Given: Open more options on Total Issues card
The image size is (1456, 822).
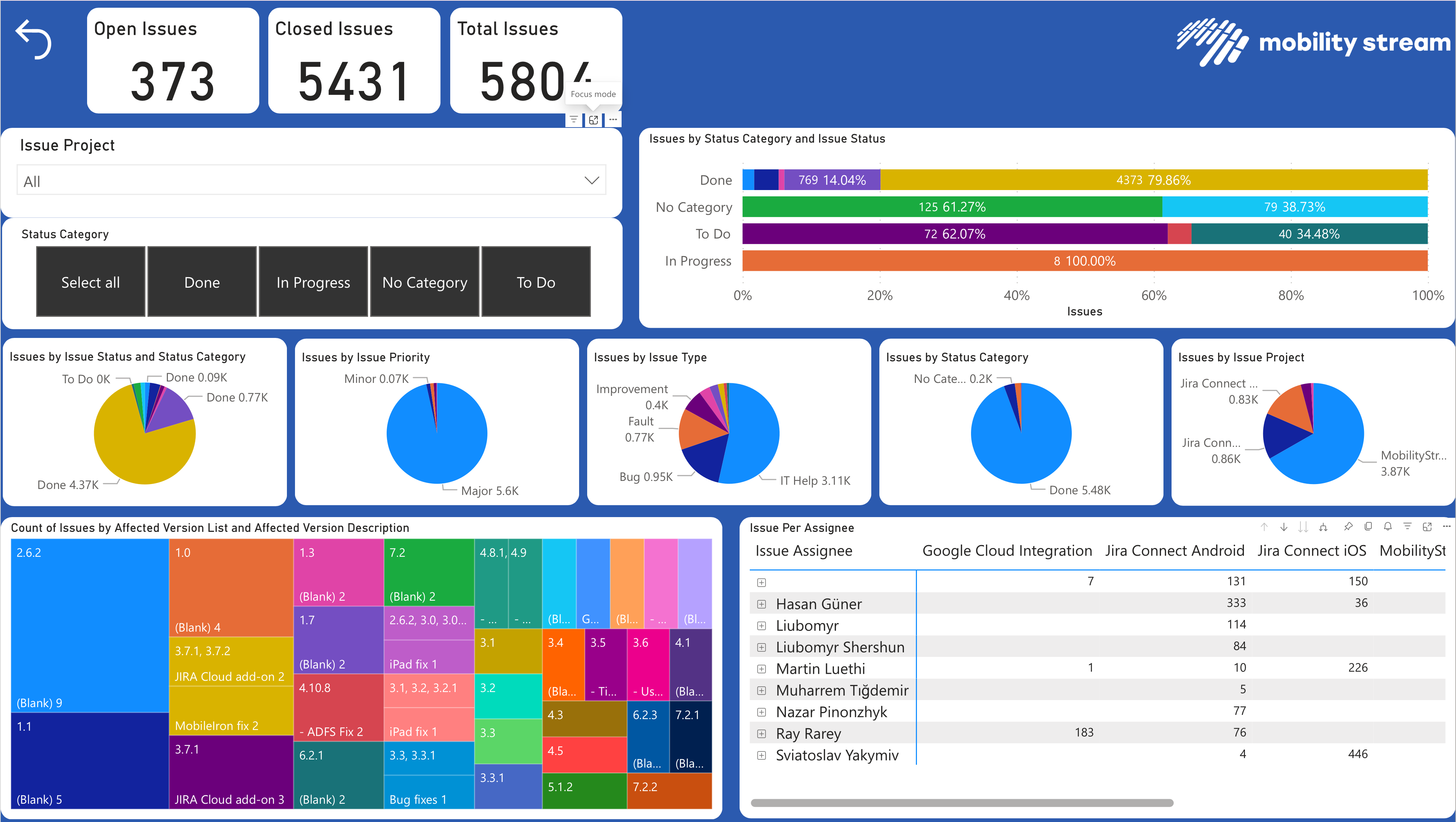Looking at the screenshot, I should click(613, 119).
